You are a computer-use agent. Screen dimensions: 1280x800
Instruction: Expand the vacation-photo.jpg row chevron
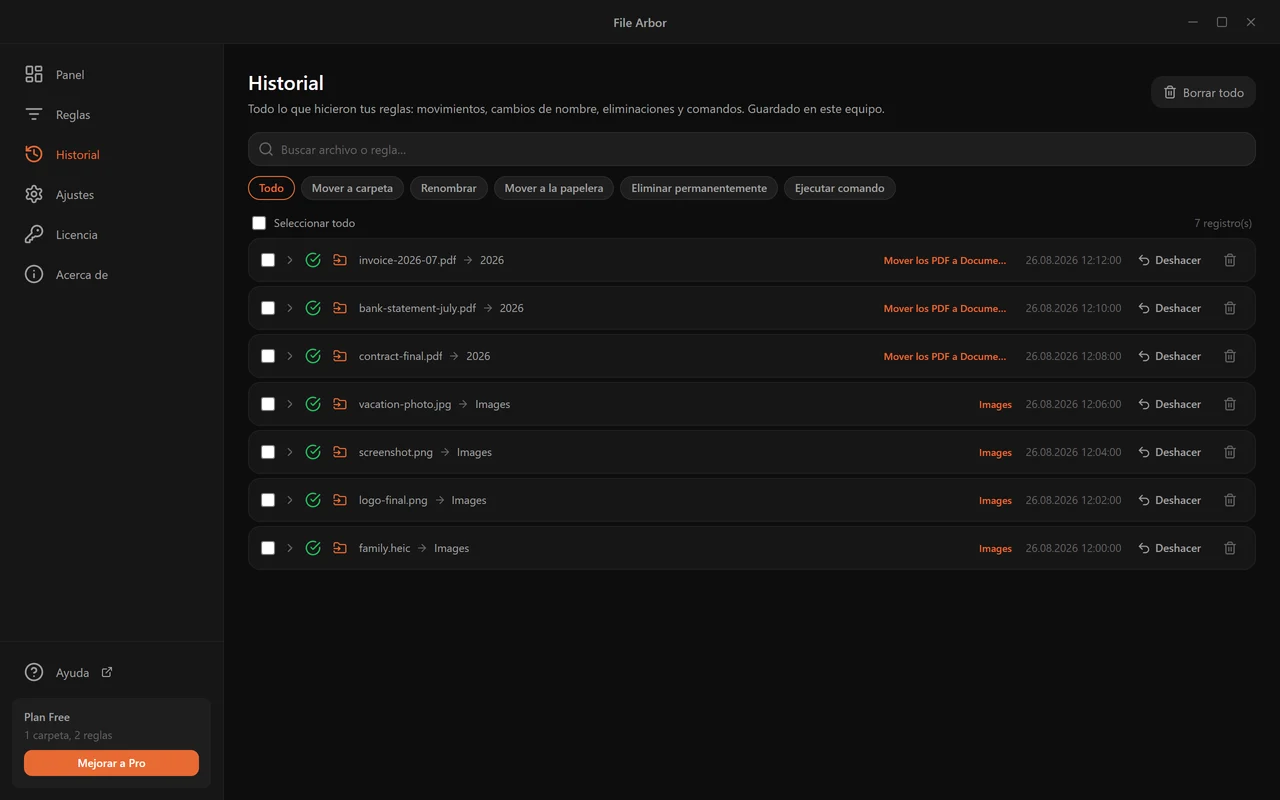(x=290, y=404)
